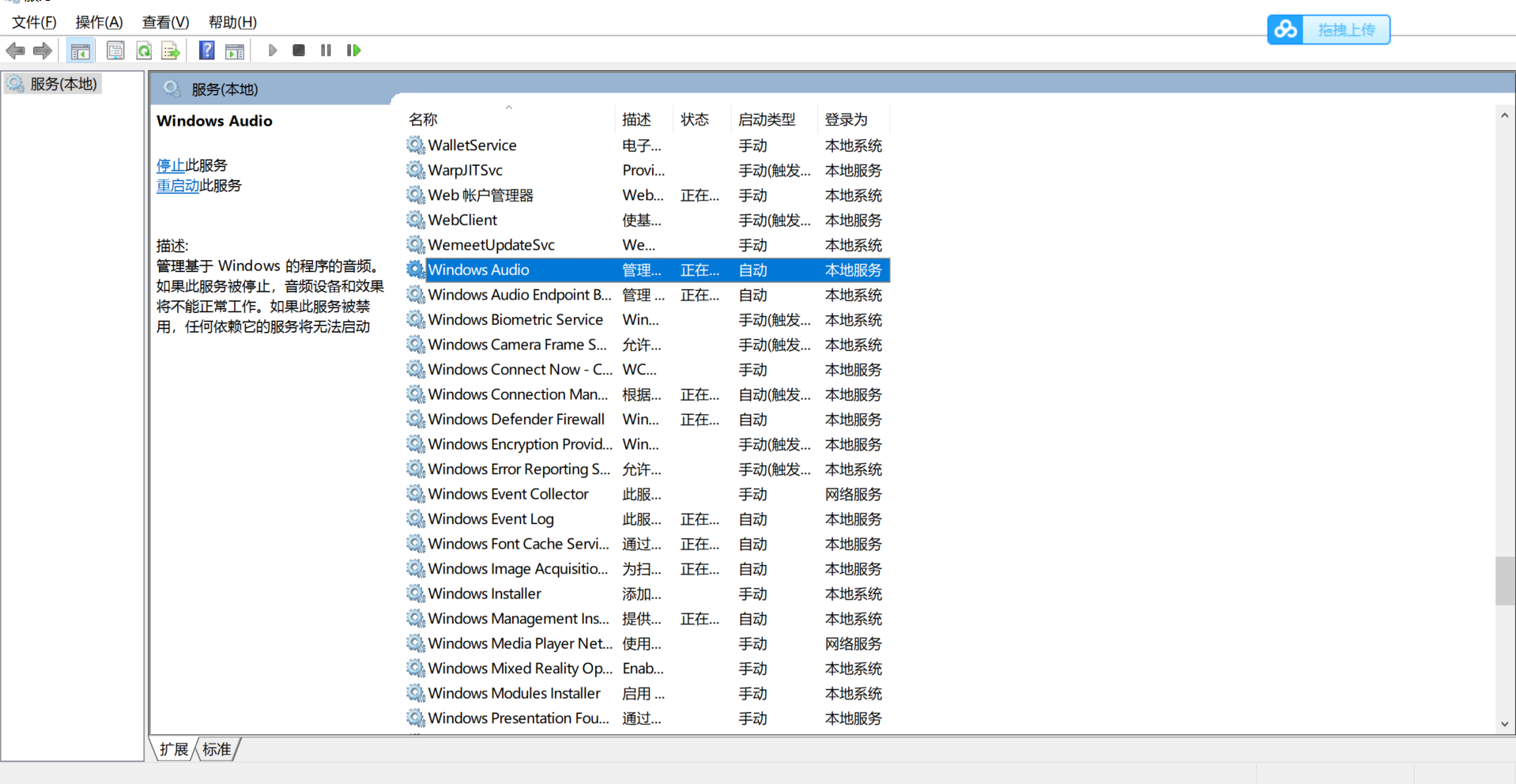The image size is (1516, 784).
Task: Click the gear icon of WemeetUpdateSvc
Action: pyautogui.click(x=416, y=245)
